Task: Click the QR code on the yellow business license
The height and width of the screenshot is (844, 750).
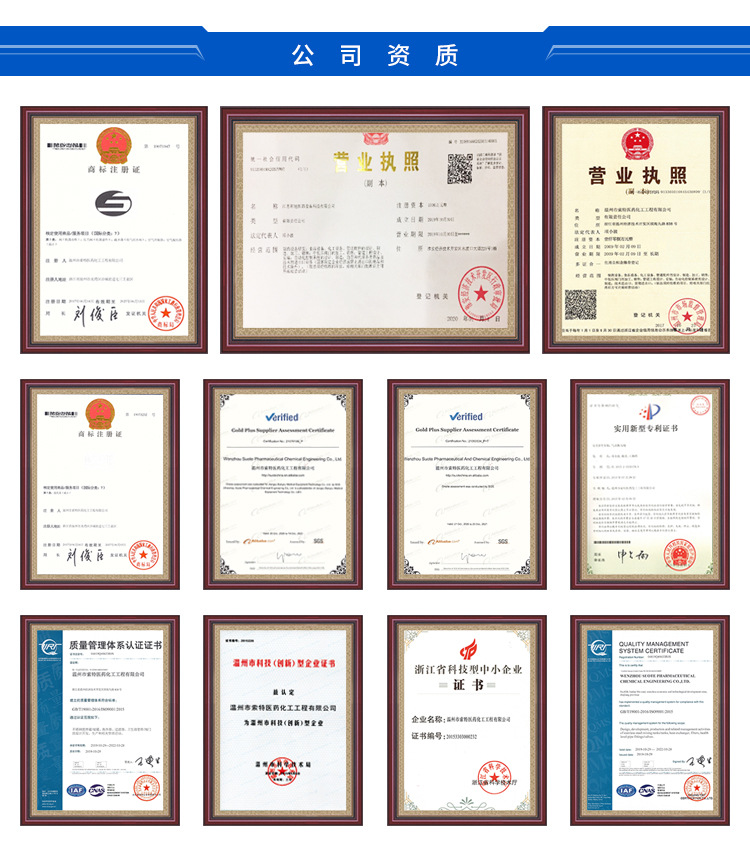Action: point(580,304)
